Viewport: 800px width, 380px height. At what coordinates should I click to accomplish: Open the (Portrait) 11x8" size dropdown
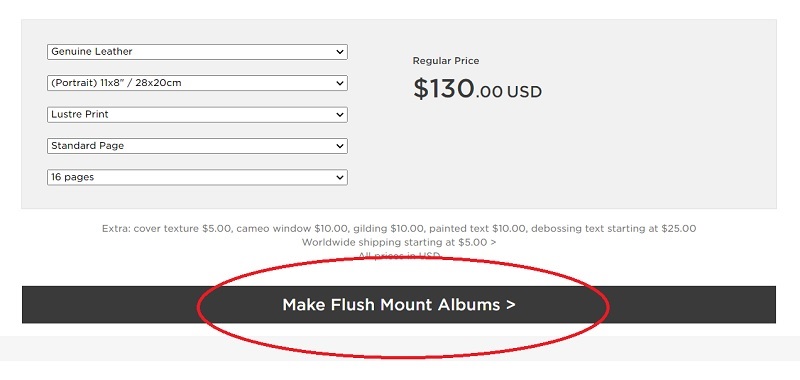(x=197, y=83)
